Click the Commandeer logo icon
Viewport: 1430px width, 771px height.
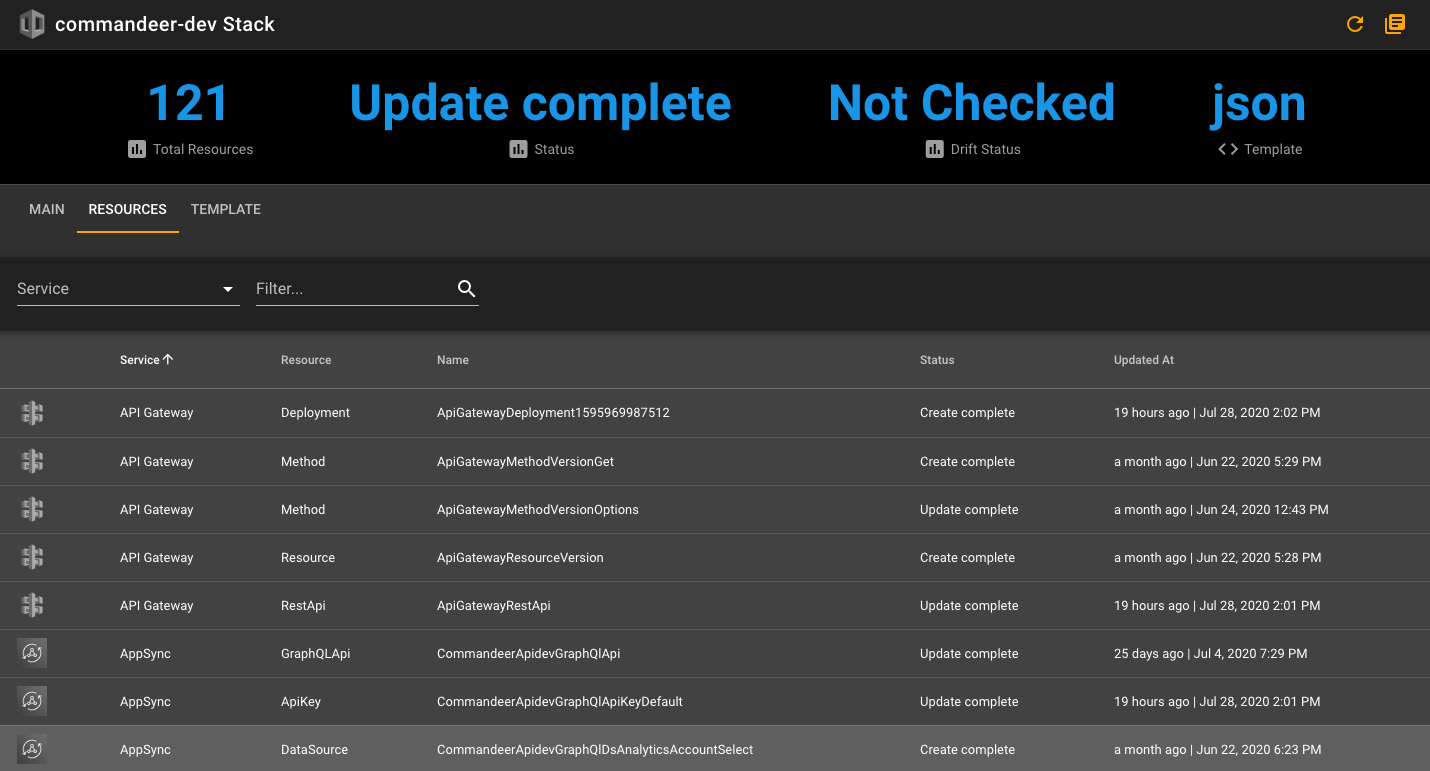(32, 24)
